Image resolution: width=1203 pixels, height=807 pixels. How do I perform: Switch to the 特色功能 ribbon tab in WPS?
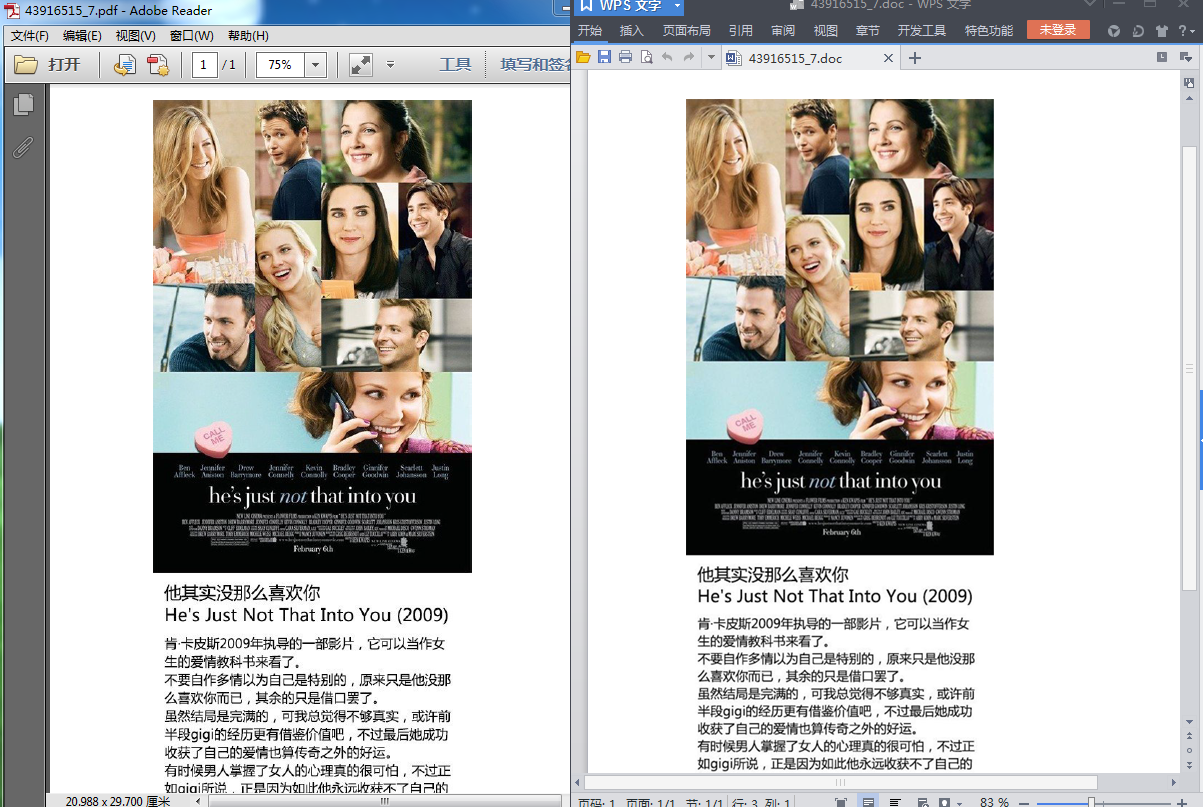(989, 31)
